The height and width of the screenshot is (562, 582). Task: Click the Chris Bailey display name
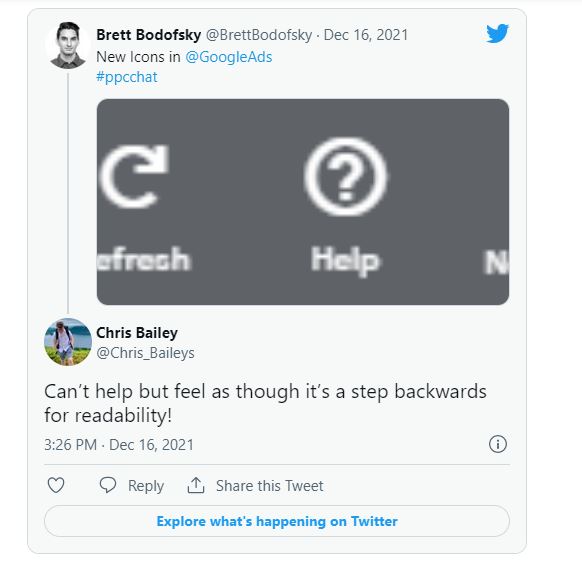(137, 333)
